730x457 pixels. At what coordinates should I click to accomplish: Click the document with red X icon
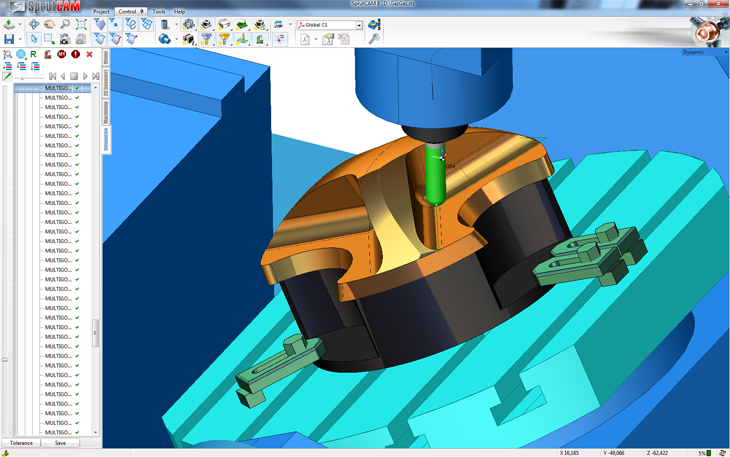344,39
